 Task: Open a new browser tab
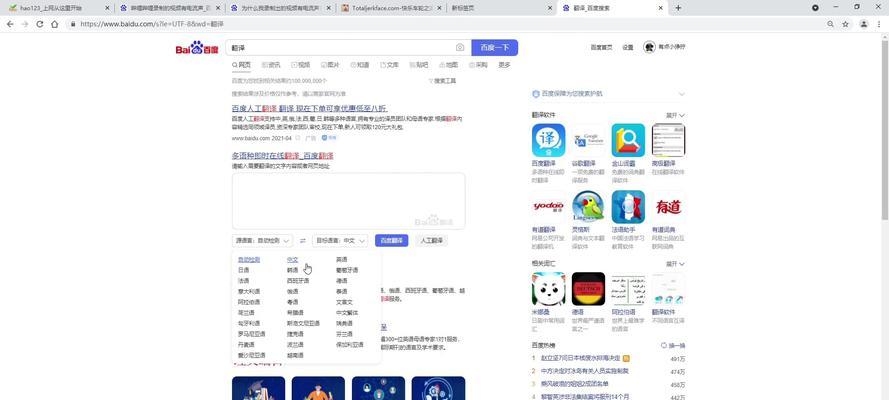tap(678, 8)
